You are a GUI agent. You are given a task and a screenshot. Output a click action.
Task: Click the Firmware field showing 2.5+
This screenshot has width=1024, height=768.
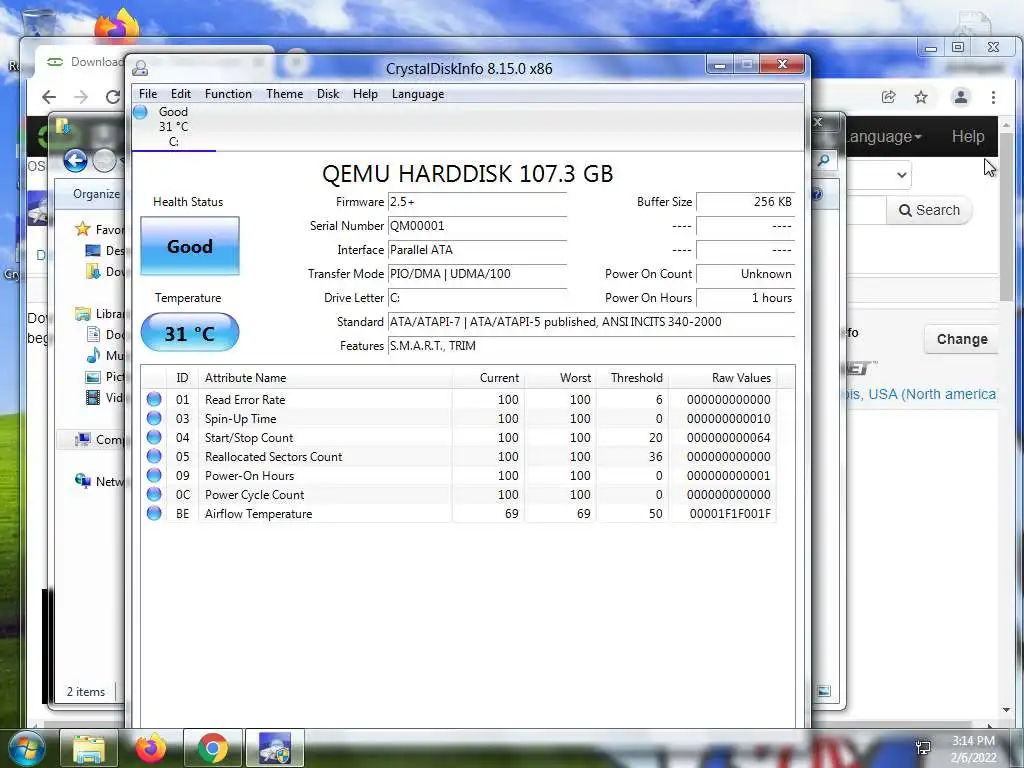(x=477, y=202)
